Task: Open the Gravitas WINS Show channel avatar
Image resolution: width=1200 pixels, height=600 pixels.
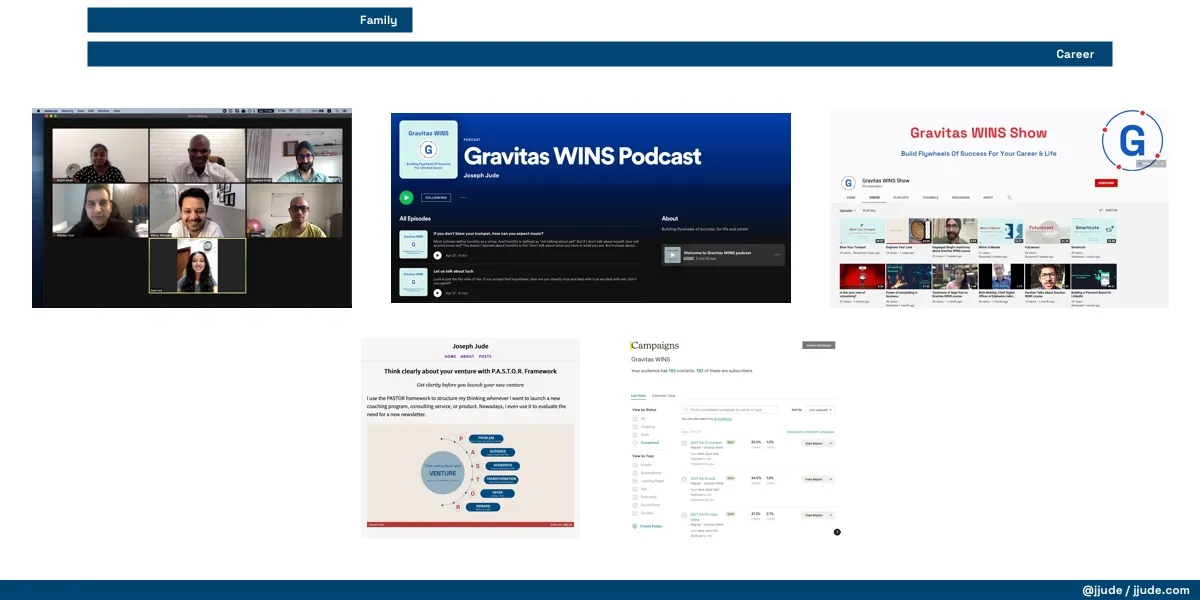Action: (848, 184)
